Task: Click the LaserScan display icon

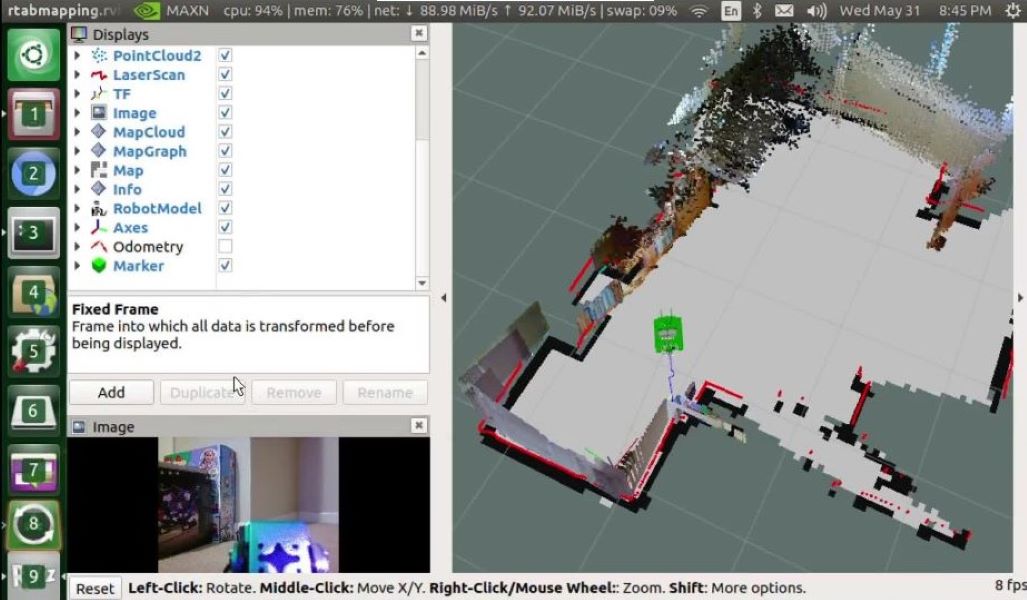Action: coord(99,75)
